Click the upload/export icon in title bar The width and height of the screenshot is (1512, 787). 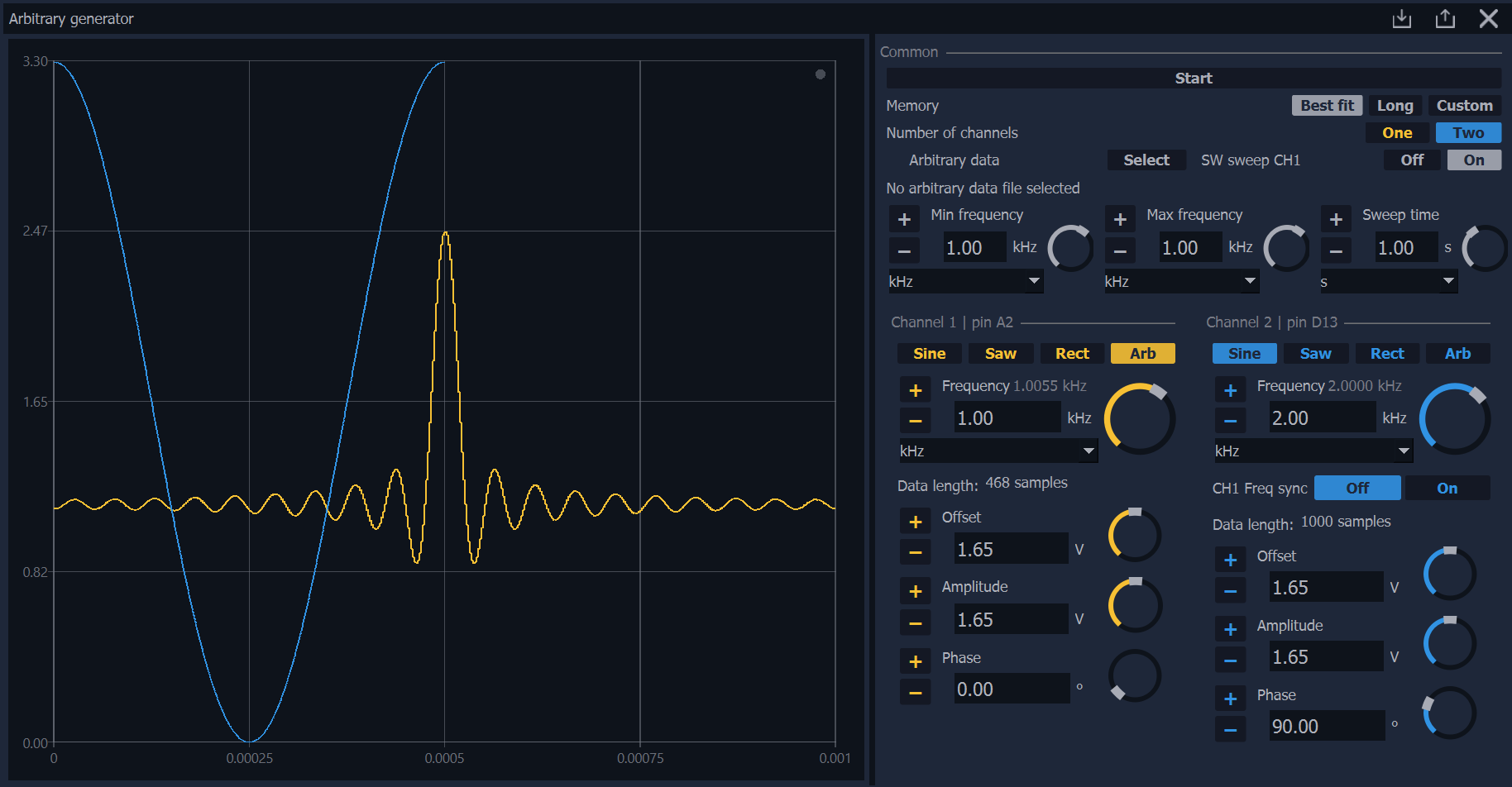point(1444,18)
